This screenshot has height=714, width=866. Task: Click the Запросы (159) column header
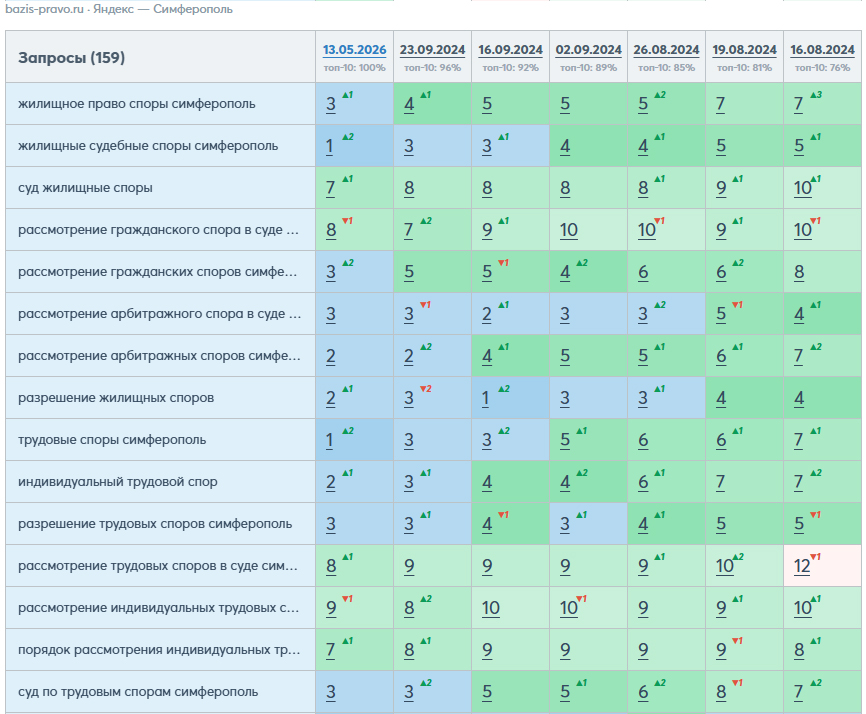71,57
